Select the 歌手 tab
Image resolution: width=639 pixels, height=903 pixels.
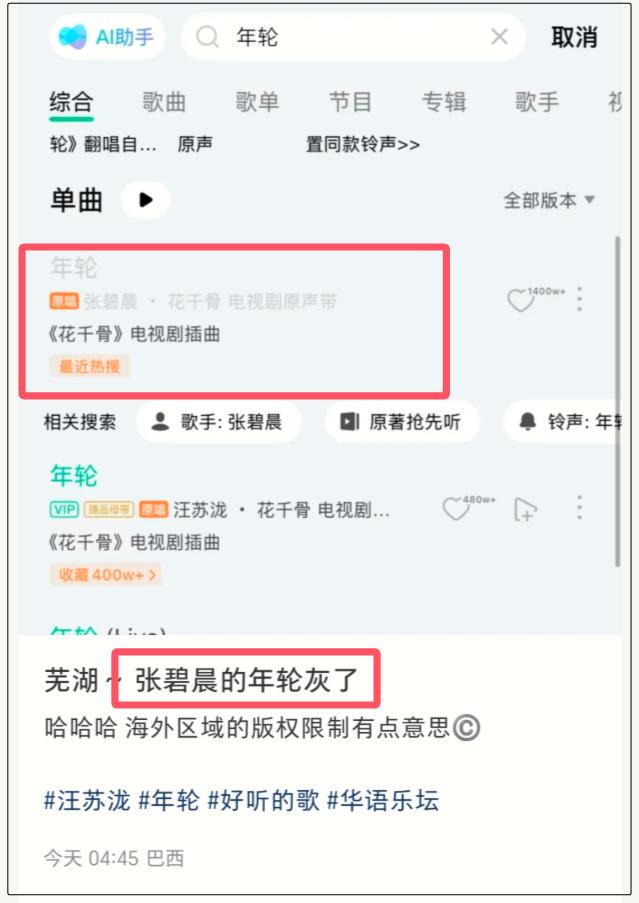pos(537,103)
